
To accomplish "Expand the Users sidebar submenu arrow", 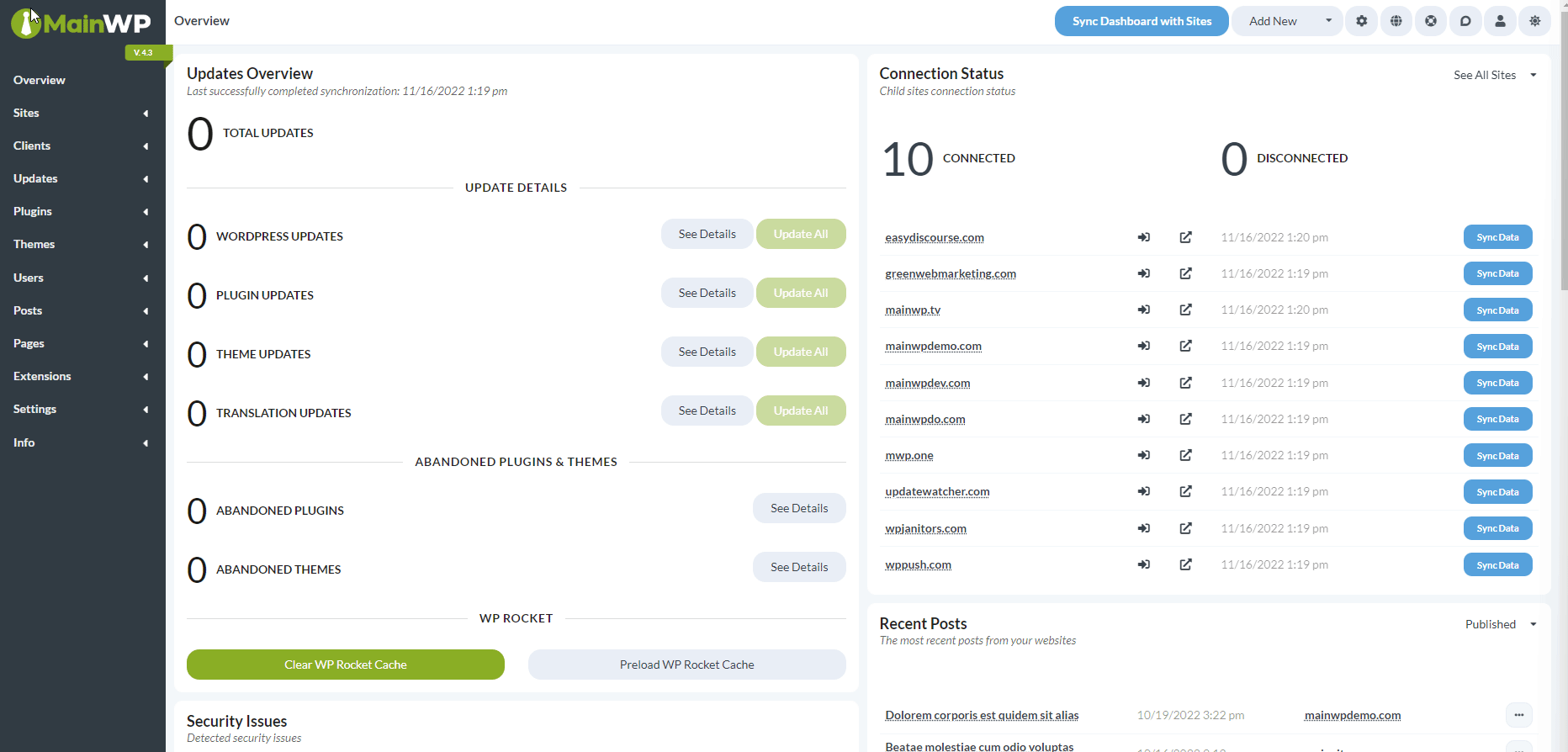I will (x=146, y=278).
